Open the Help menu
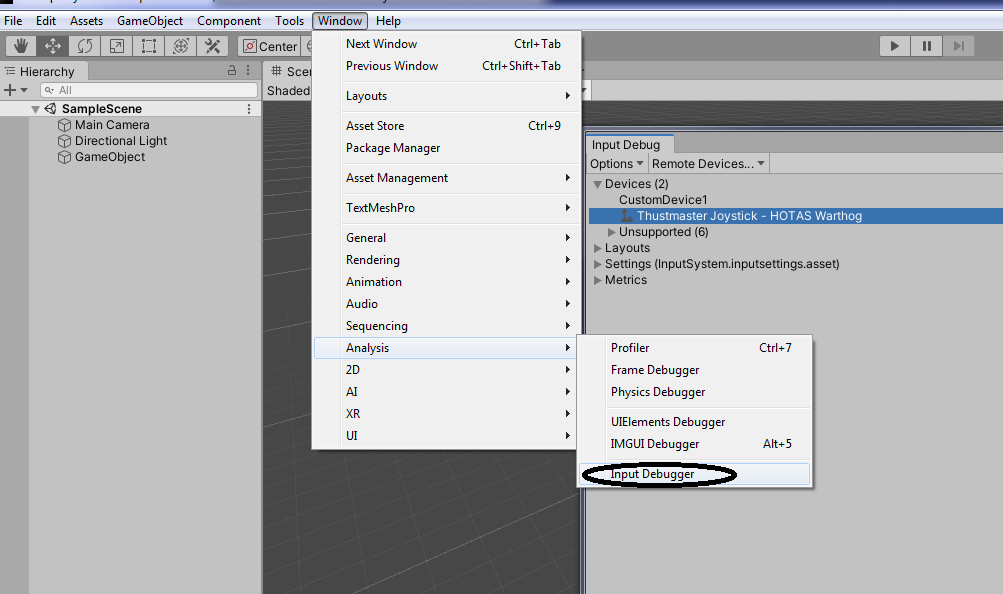The width and height of the screenshot is (1003, 594). pyautogui.click(x=388, y=20)
